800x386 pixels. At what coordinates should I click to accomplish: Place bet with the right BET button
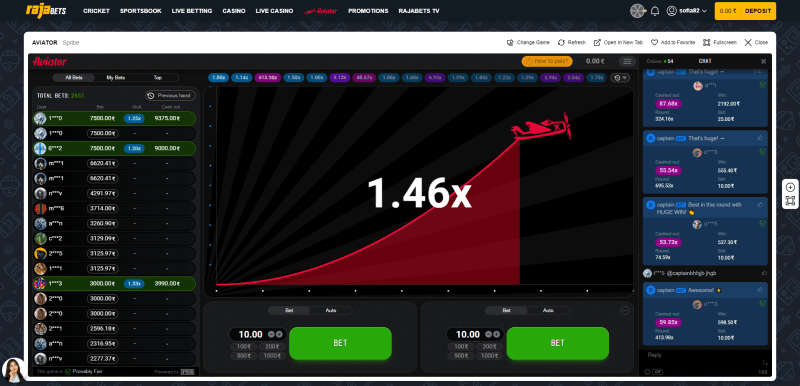tap(558, 343)
